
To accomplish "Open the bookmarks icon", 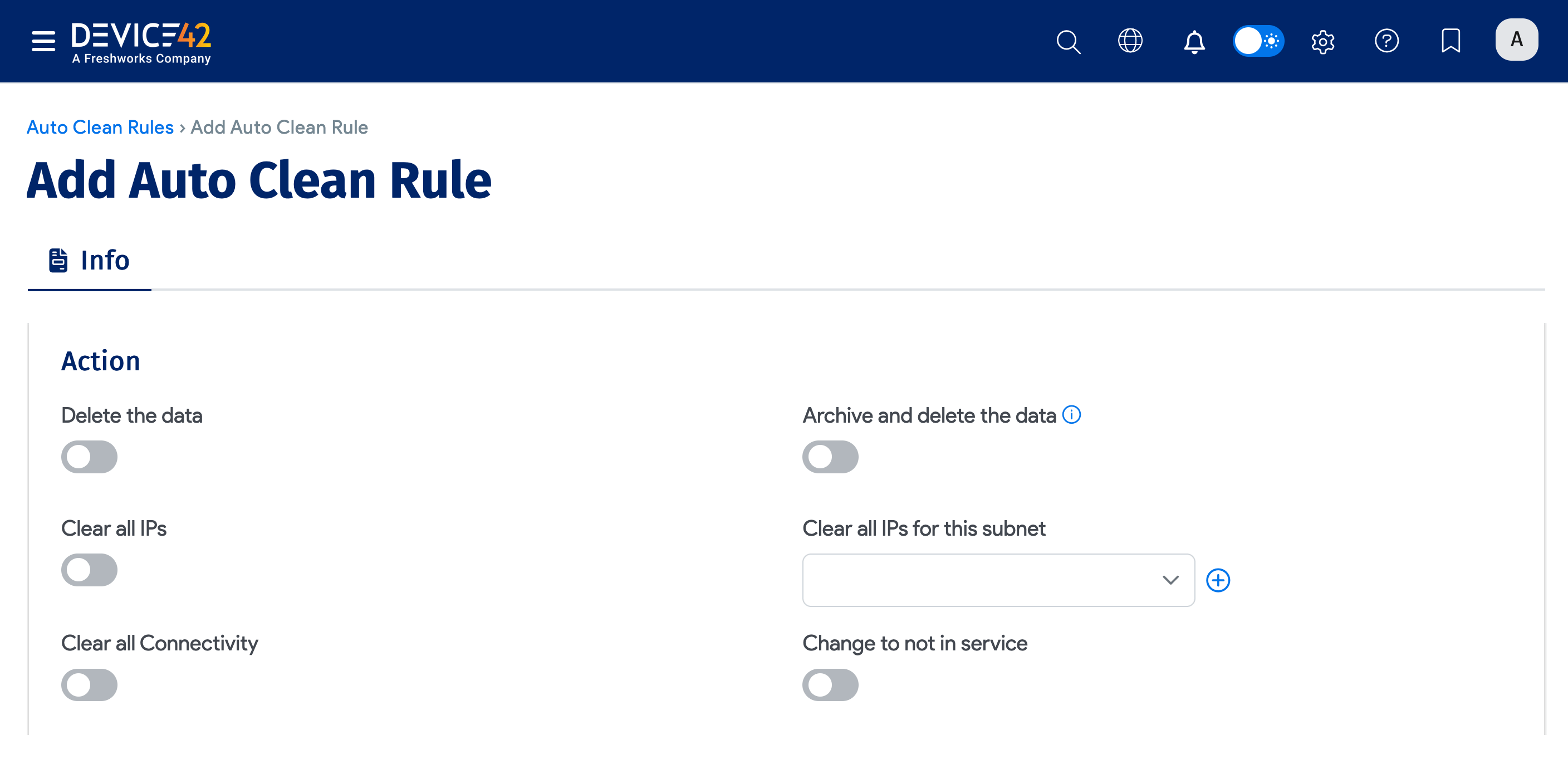I will tap(1451, 41).
